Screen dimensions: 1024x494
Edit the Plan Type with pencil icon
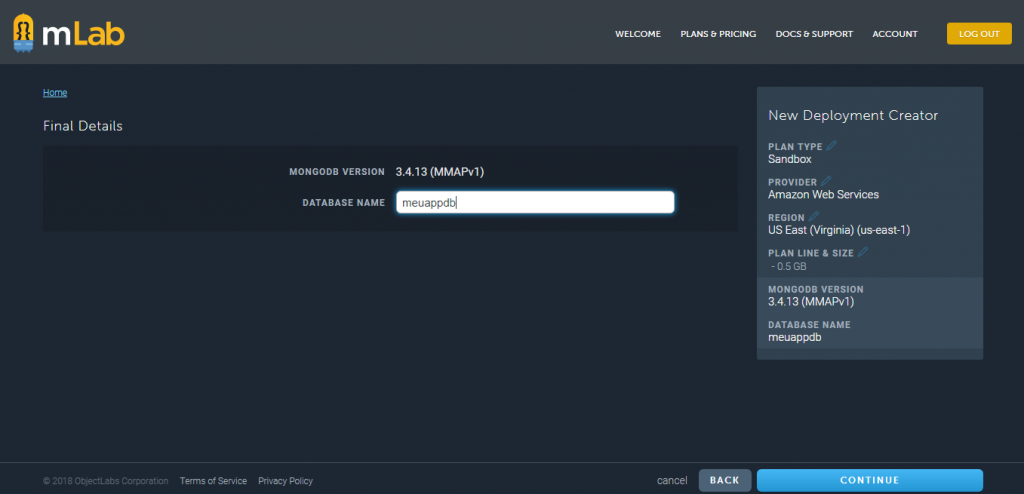click(x=832, y=146)
